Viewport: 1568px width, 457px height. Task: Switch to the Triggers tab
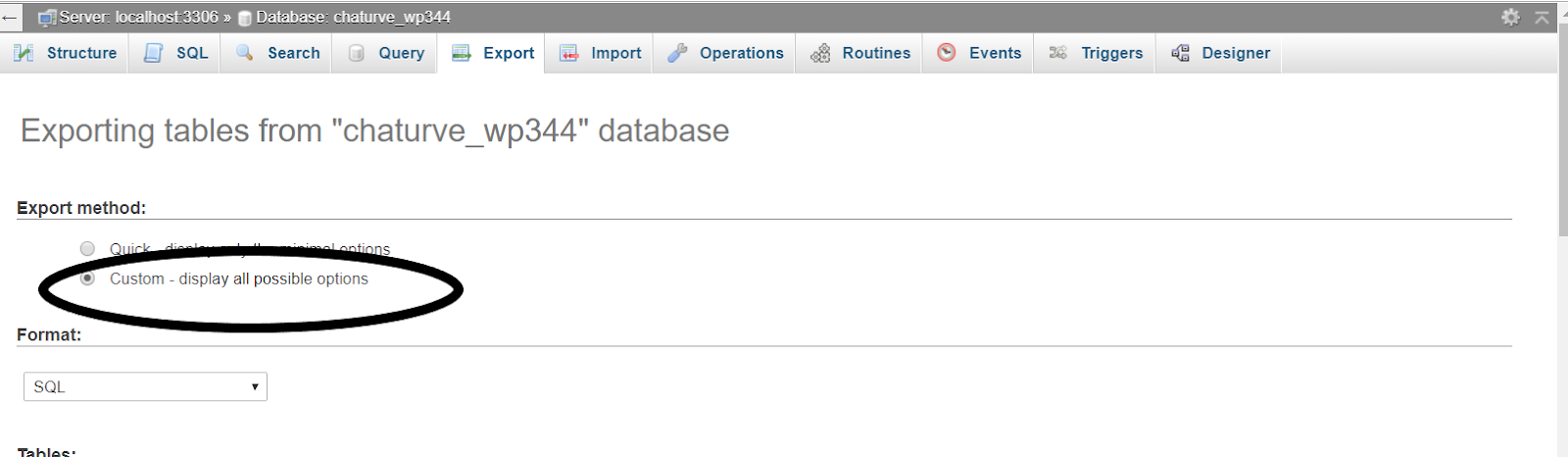tap(1095, 53)
